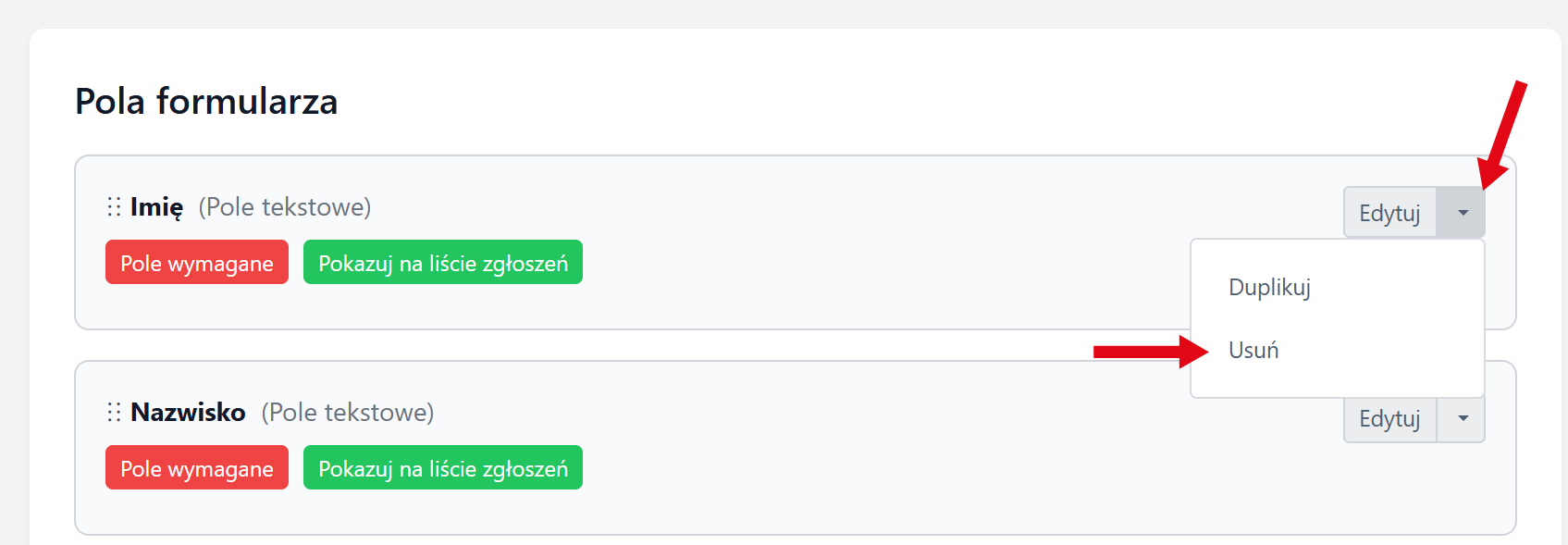Image resolution: width=1568 pixels, height=545 pixels.
Task: Toggle Pokazuj na liście zgłoszeń for Nazwisko
Action: pos(443,468)
